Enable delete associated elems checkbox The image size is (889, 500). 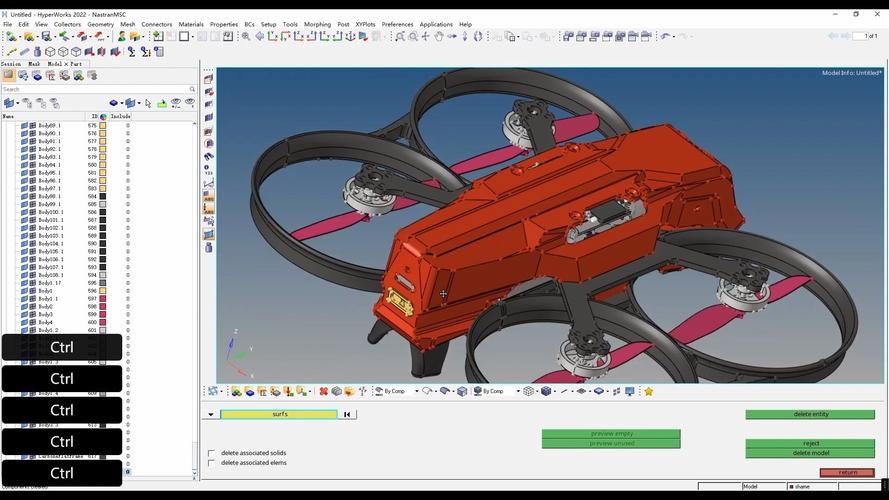[211, 463]
